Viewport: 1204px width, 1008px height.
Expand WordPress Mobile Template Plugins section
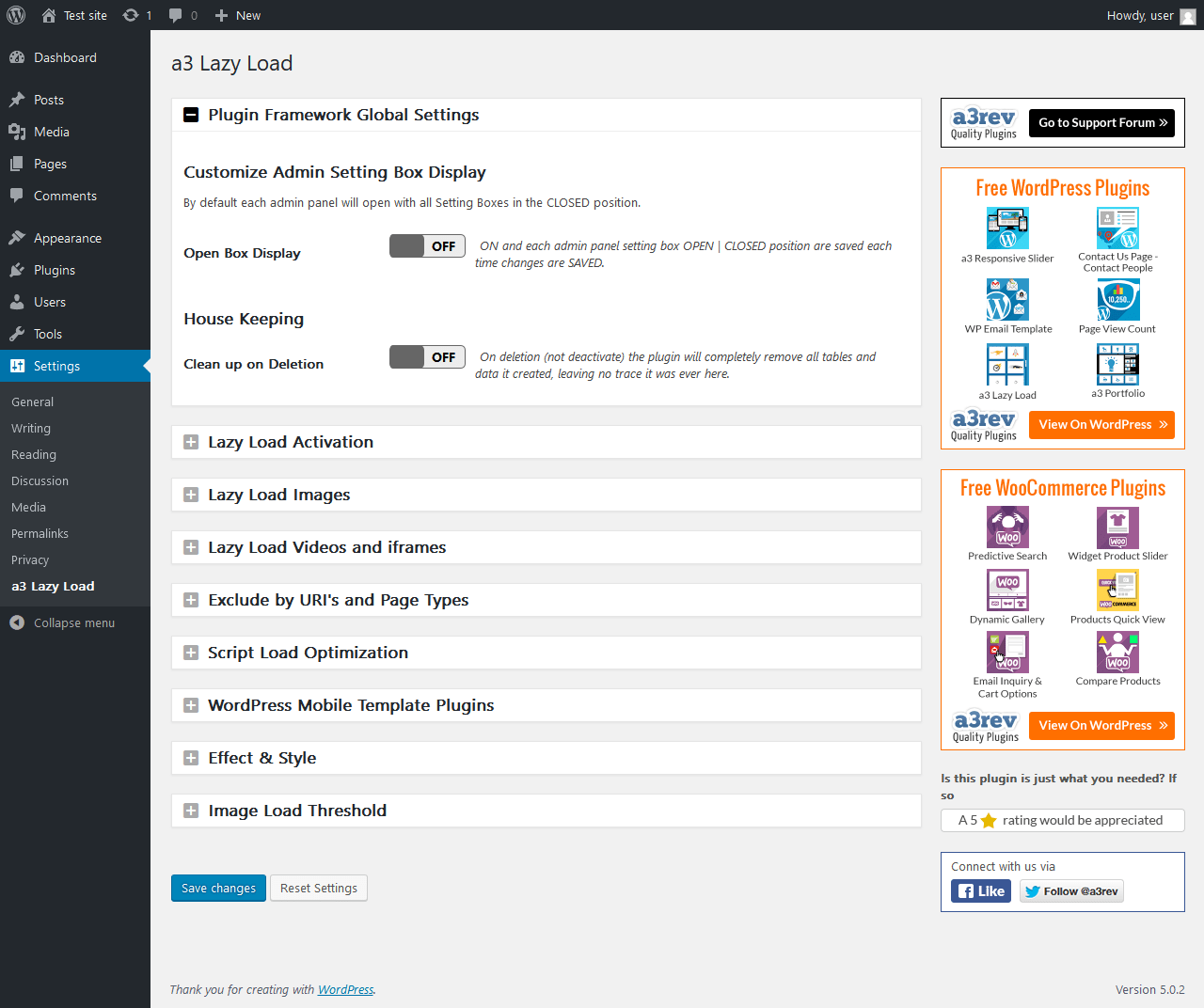(191, 705)
